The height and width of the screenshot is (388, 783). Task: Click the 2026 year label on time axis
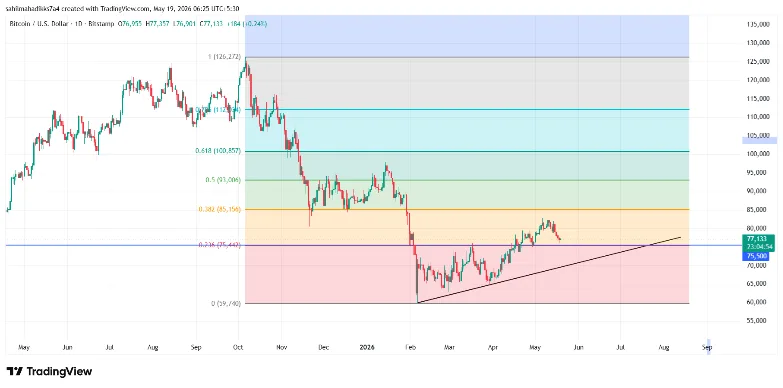[367, 347]
